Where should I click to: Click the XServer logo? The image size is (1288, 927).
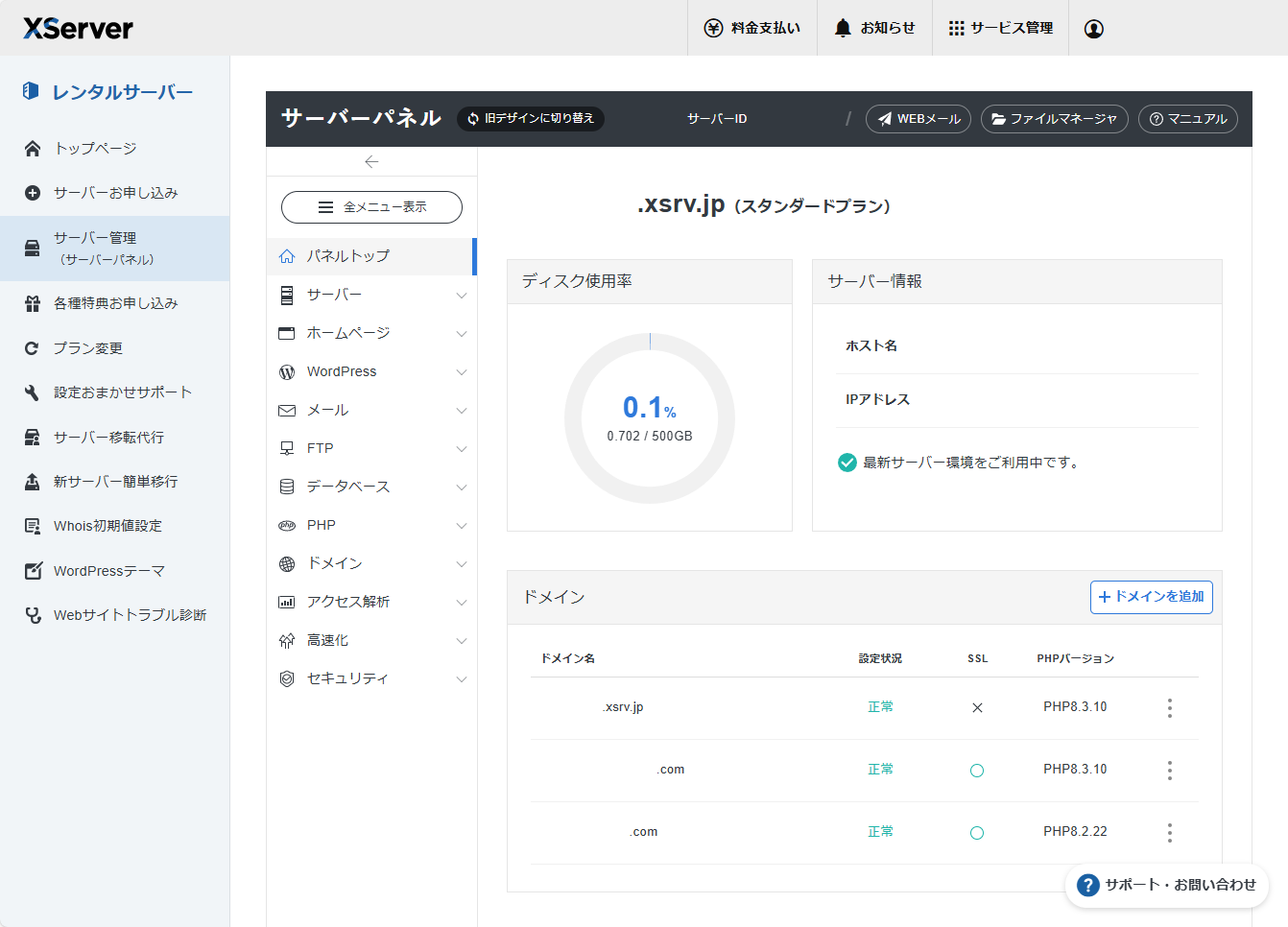click(x=78, y=28)
